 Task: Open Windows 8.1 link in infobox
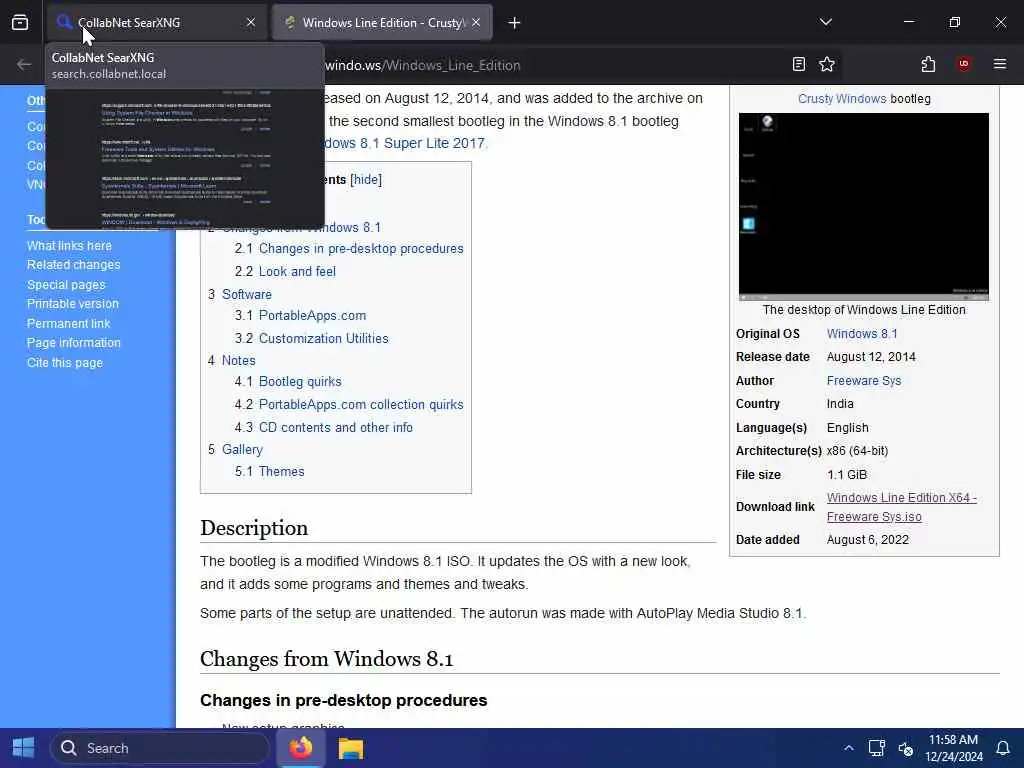pyautogui.click(x=862, y=334)
